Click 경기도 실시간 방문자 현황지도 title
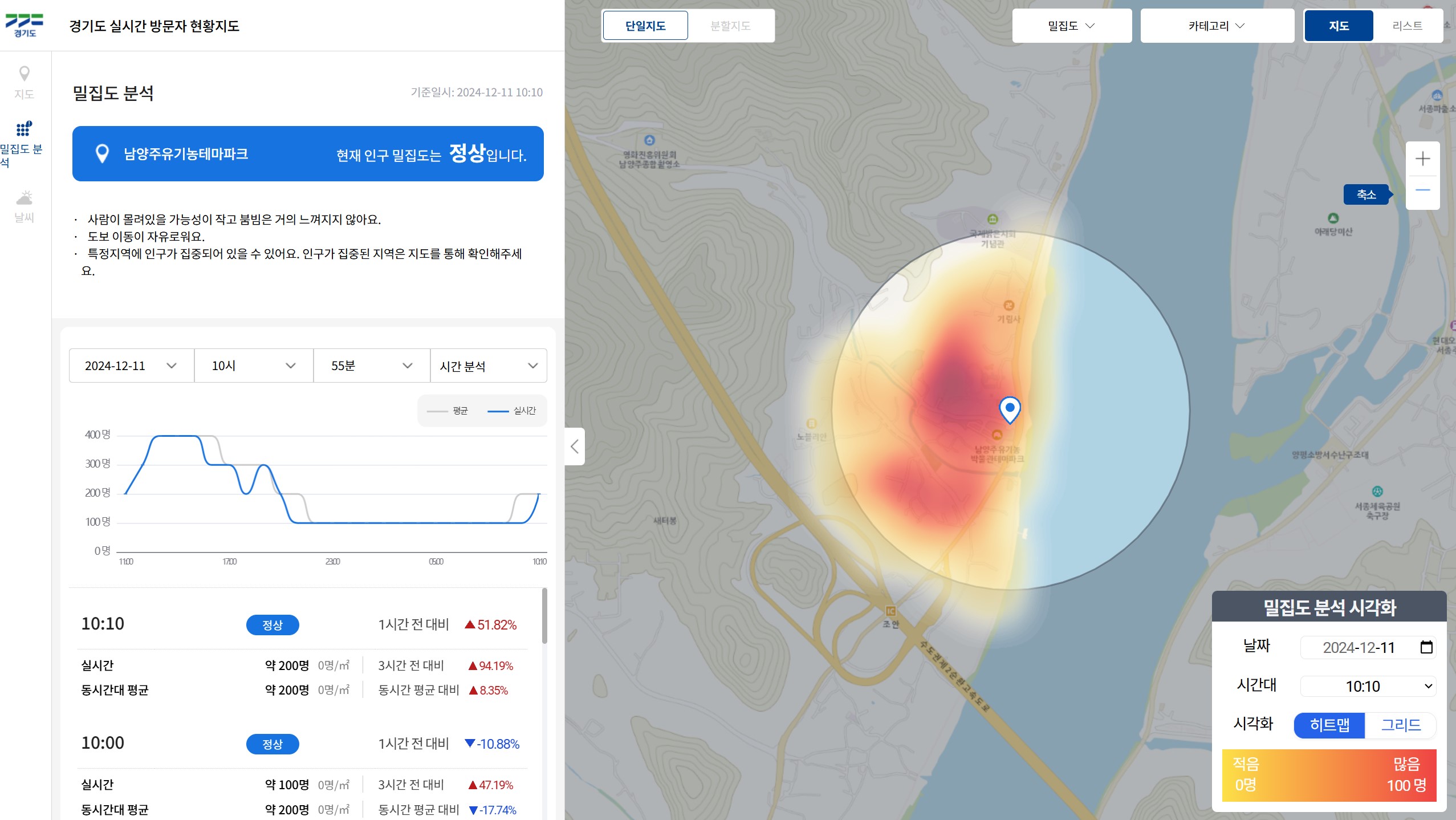The image size is (1456, 820). click(x=154, y=26)
